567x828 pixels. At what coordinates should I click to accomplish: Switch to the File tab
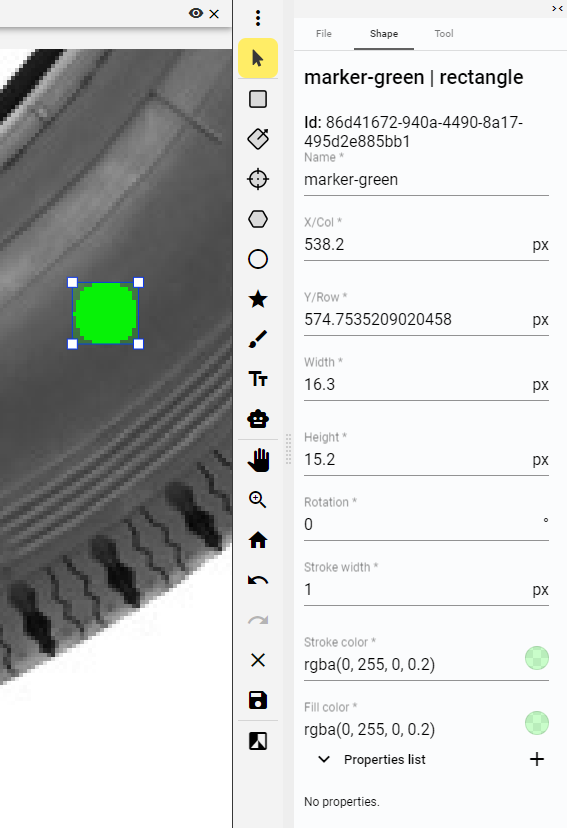pos(324,34)
